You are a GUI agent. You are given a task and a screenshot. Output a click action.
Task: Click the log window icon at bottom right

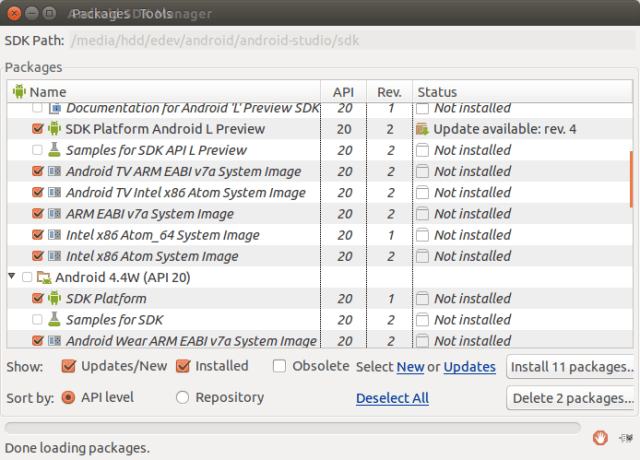626,438
